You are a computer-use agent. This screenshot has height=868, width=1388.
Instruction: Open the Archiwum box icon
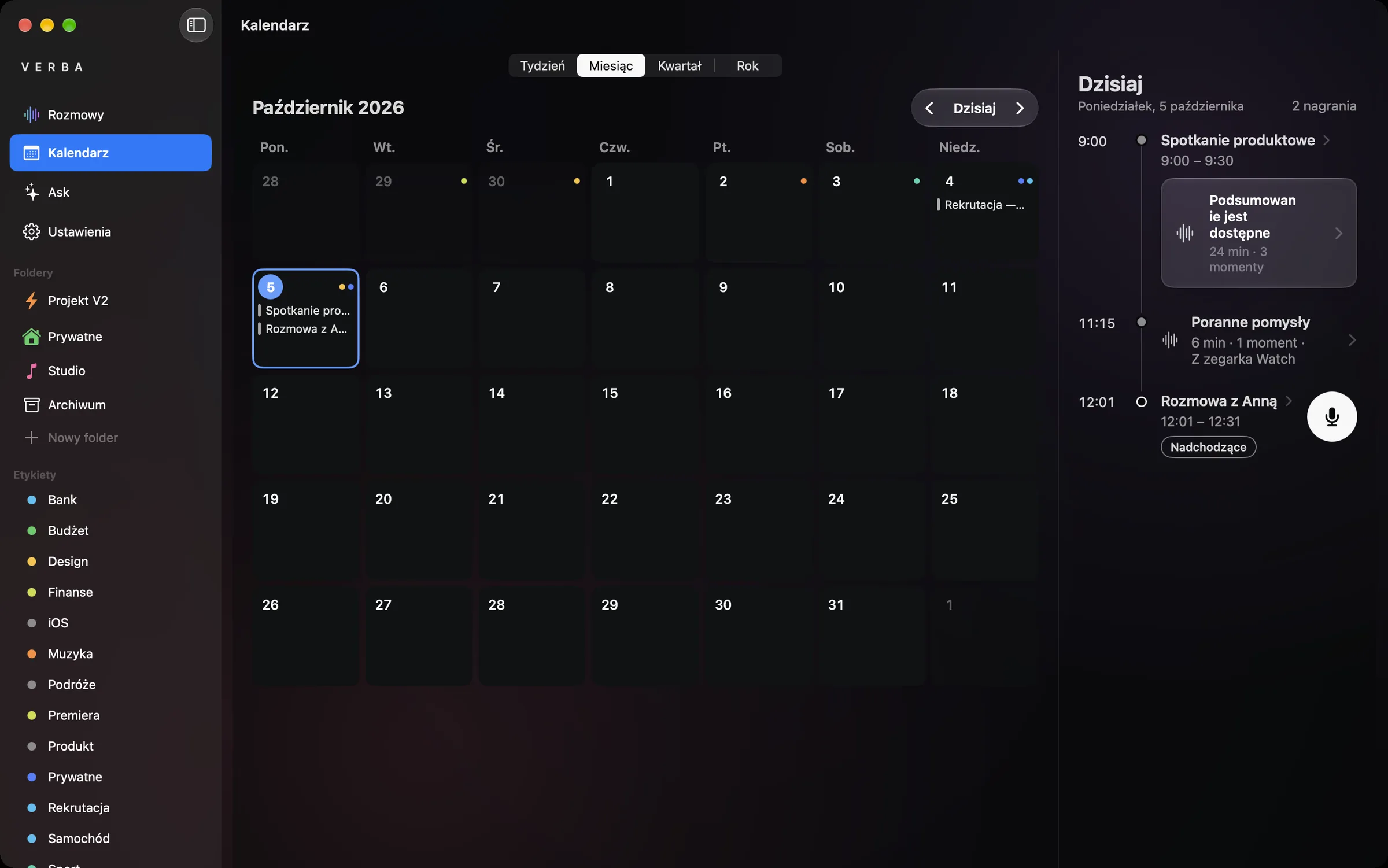tap(31, 405)
